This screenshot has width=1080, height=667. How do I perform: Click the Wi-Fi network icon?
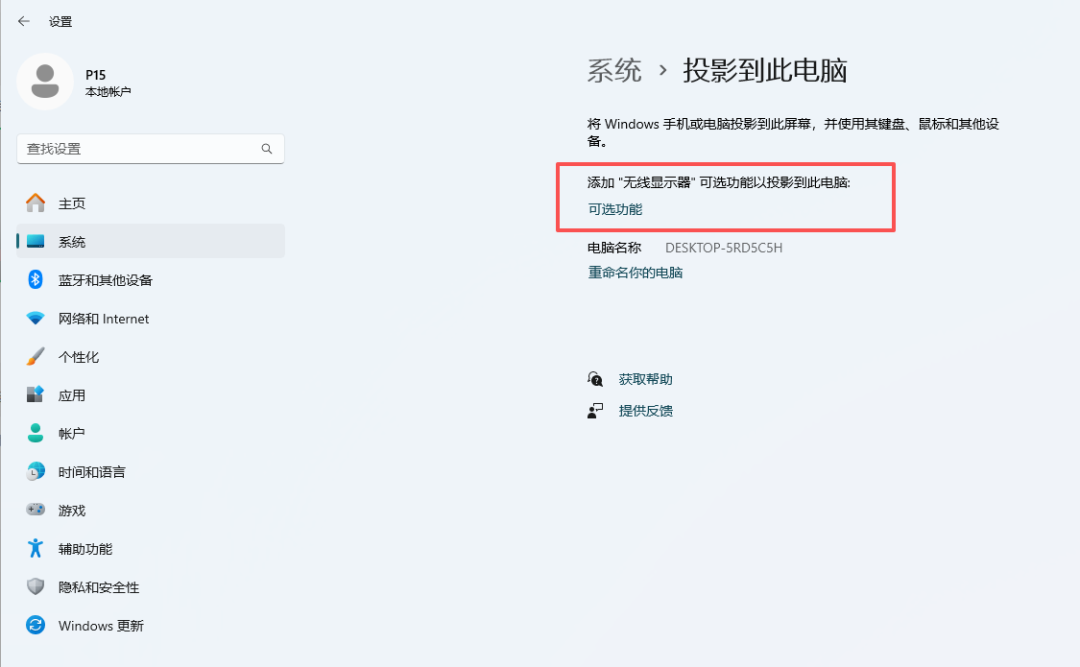(x=35, y=318)
